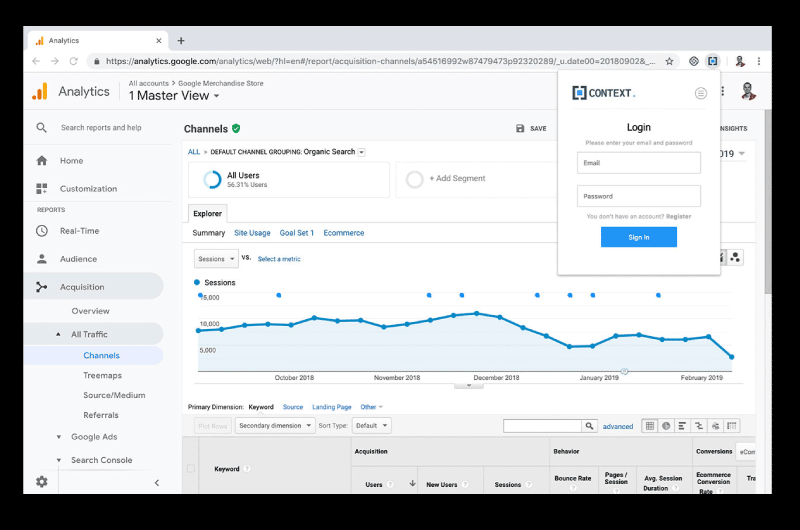Toggle the All Users segment circle
800x530 pixels.
(x=212, y=180)
